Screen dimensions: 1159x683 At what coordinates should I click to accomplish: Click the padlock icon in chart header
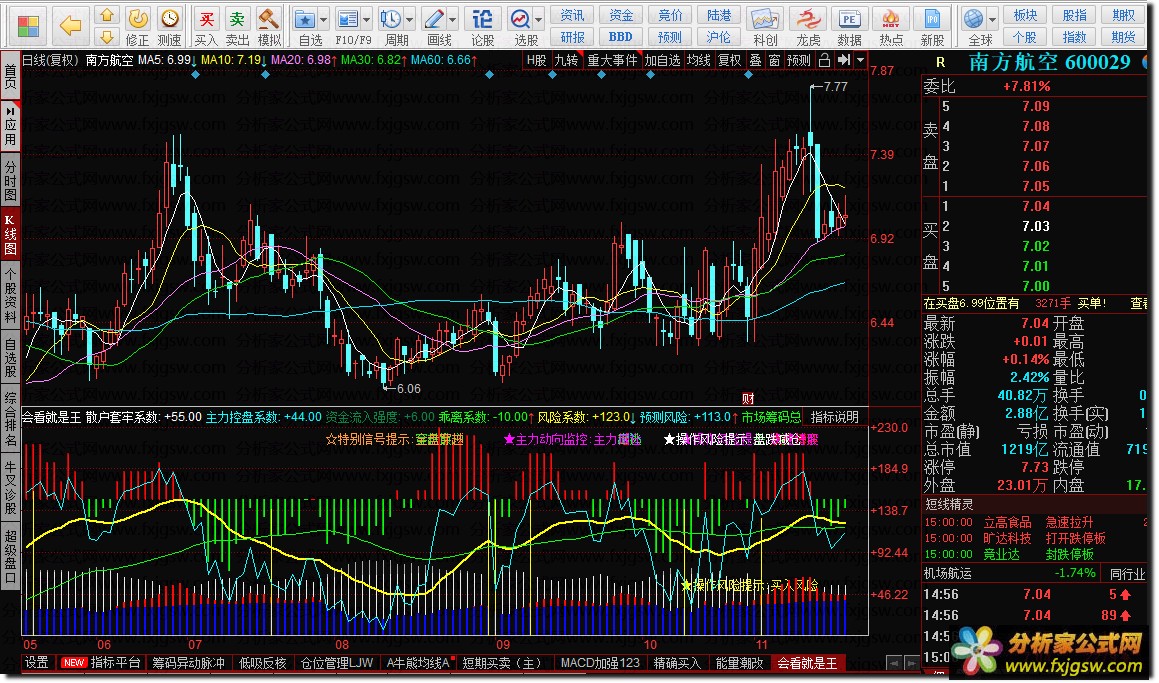click(824, 60)
